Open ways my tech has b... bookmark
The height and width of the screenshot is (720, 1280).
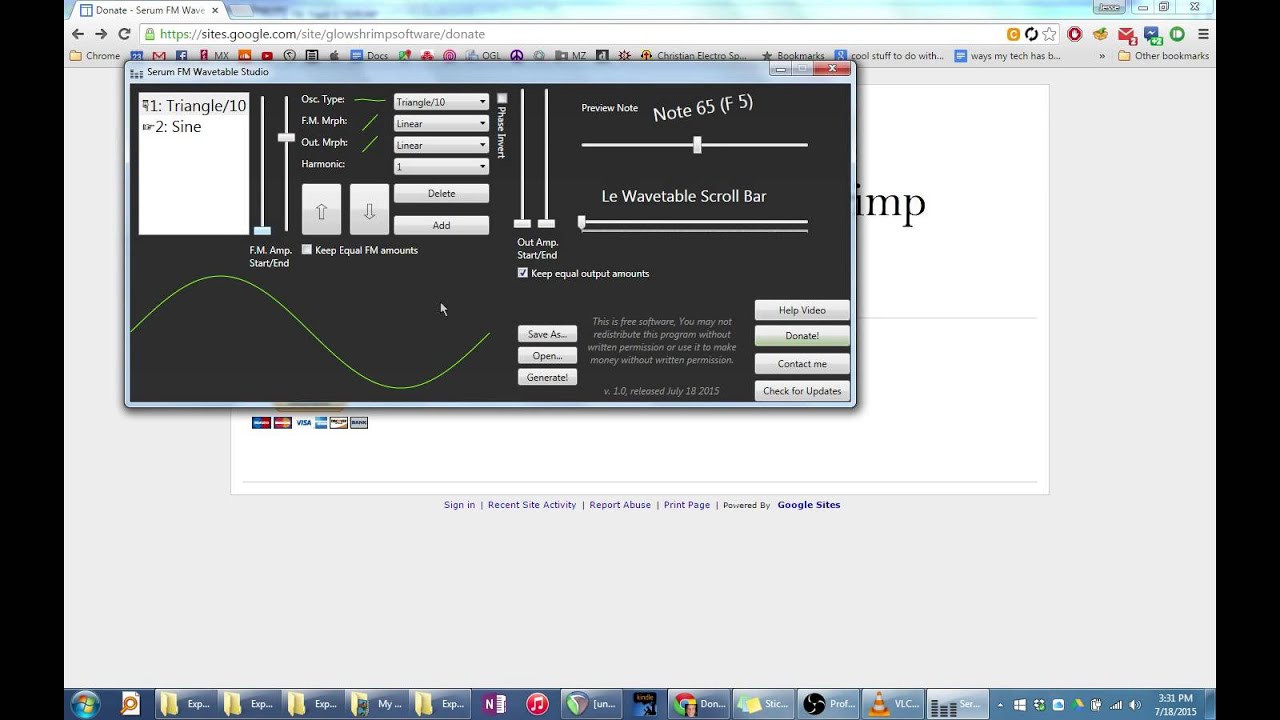click(1007, 56)
